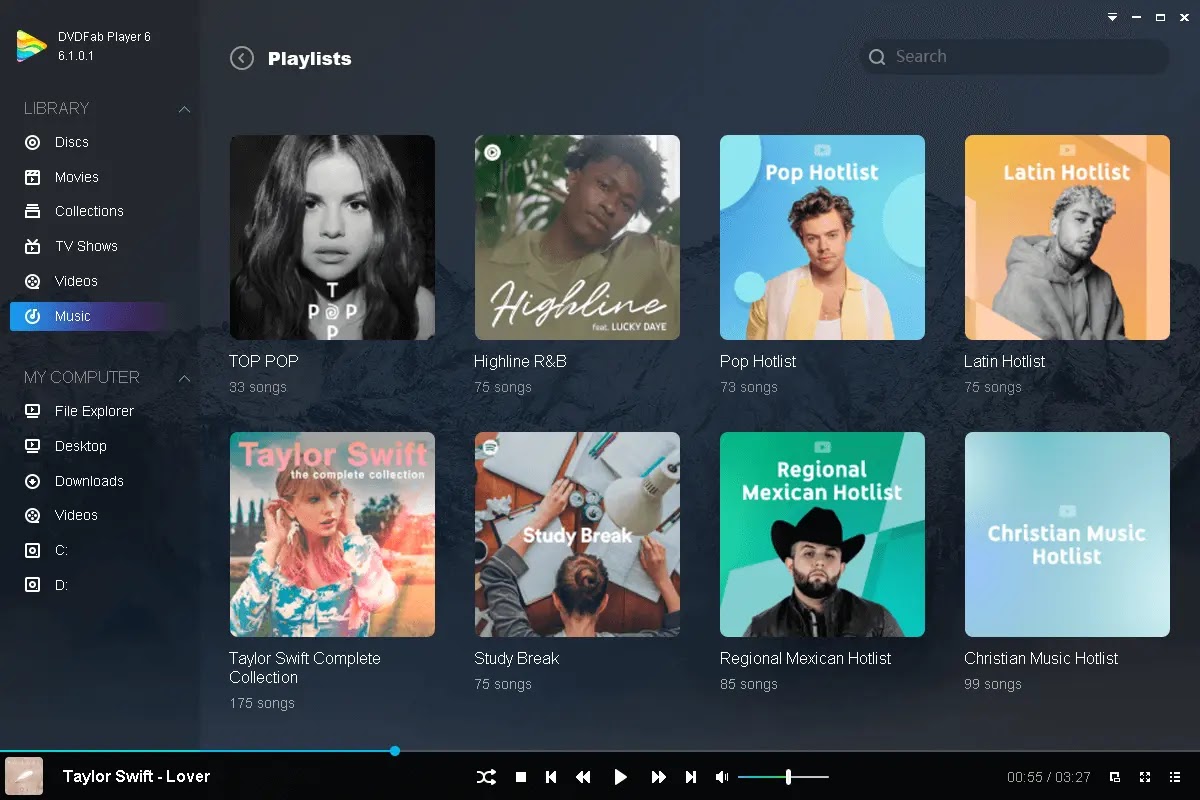Collapse the MY COMPUTER section

pyautogui.click(x=184, y=378)
